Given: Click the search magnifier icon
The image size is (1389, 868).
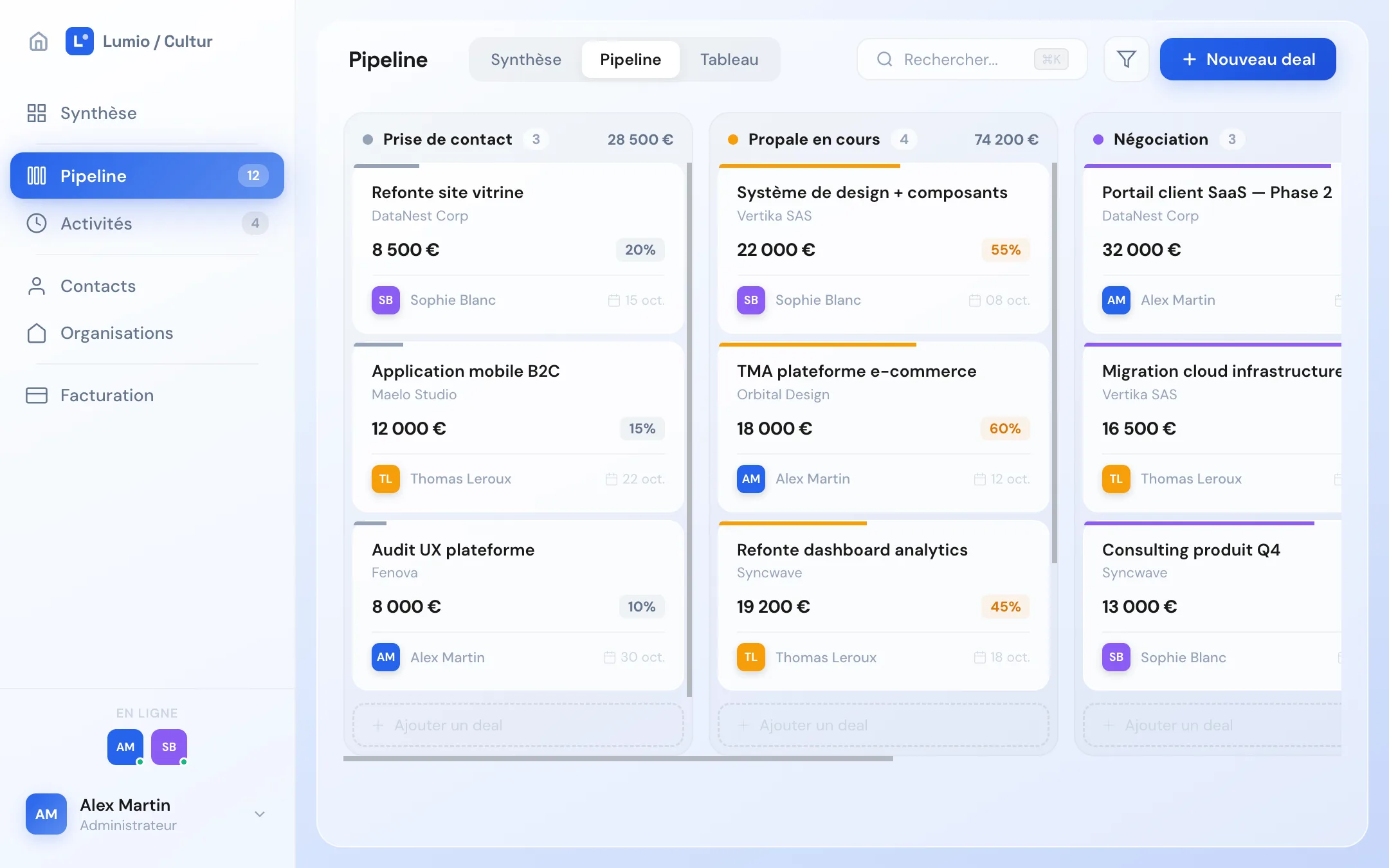Looking at the screenshot, I should (885, 59).
